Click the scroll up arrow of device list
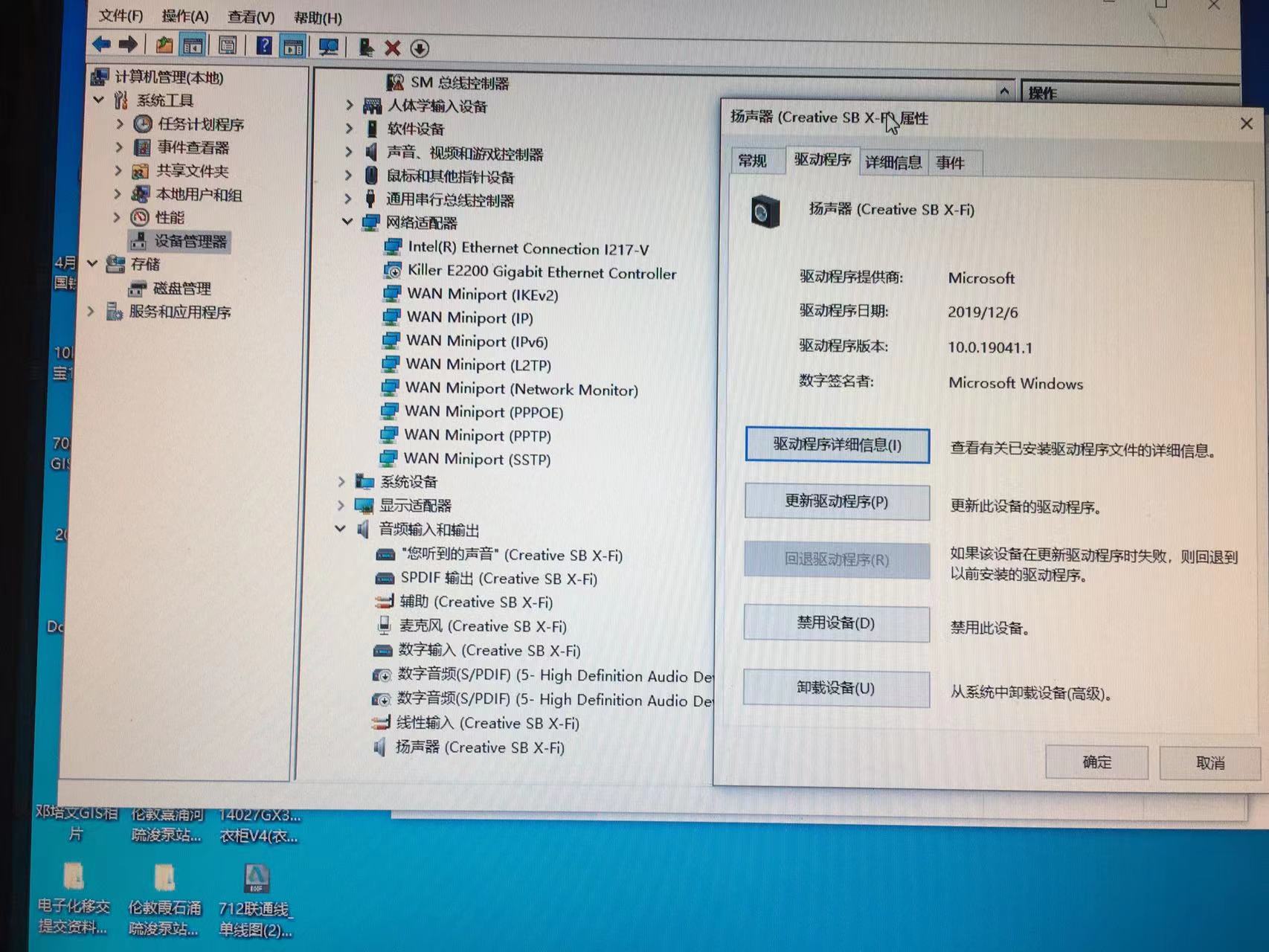This screenshot has width=1269, height=952. click(1004, 91)
